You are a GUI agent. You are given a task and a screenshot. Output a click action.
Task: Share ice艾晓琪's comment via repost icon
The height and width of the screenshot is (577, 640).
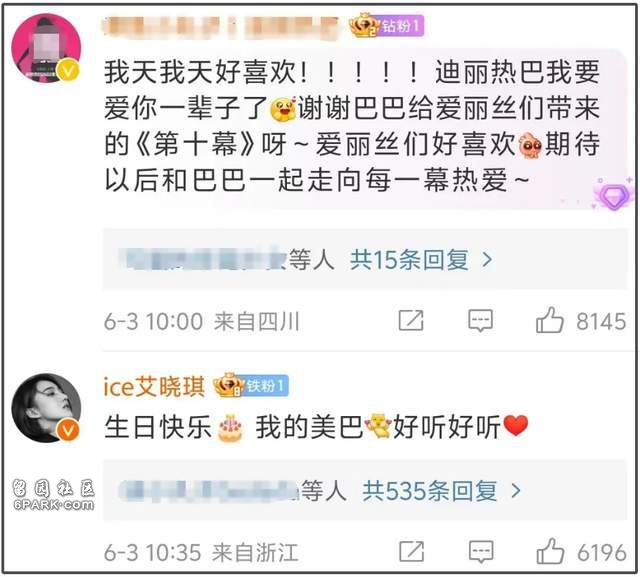click(x=411, y=551)
